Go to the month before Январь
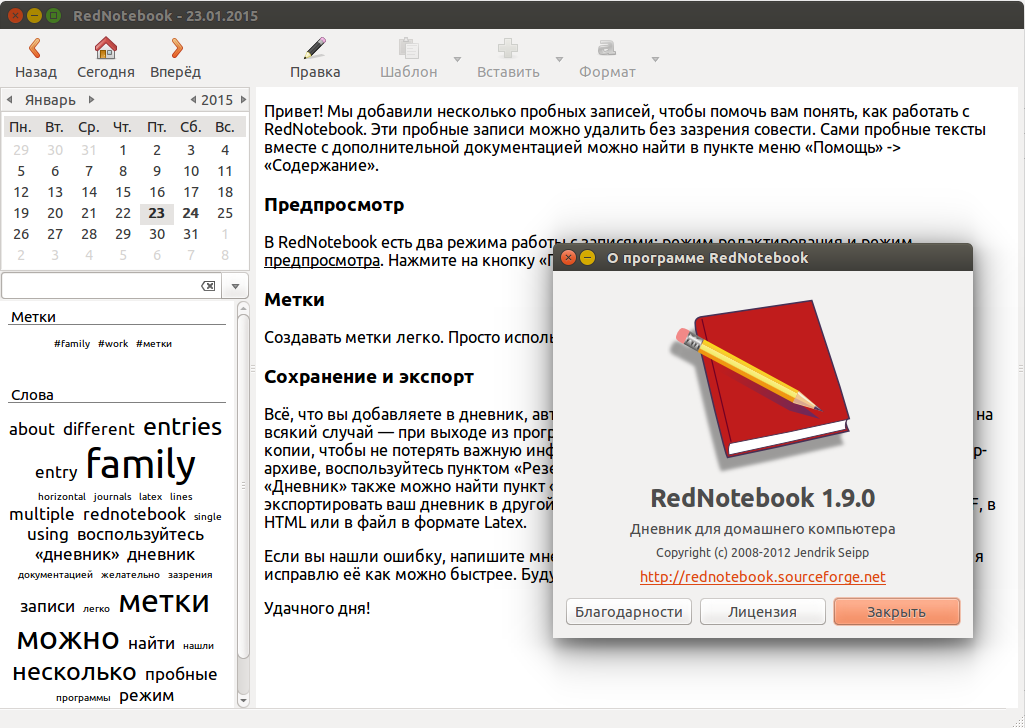The height and width of the screenshot is (728, 1025). [10, 100]
